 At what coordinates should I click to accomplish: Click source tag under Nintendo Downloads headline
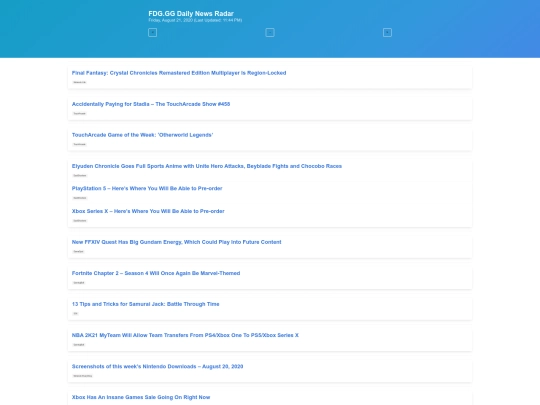83,376
